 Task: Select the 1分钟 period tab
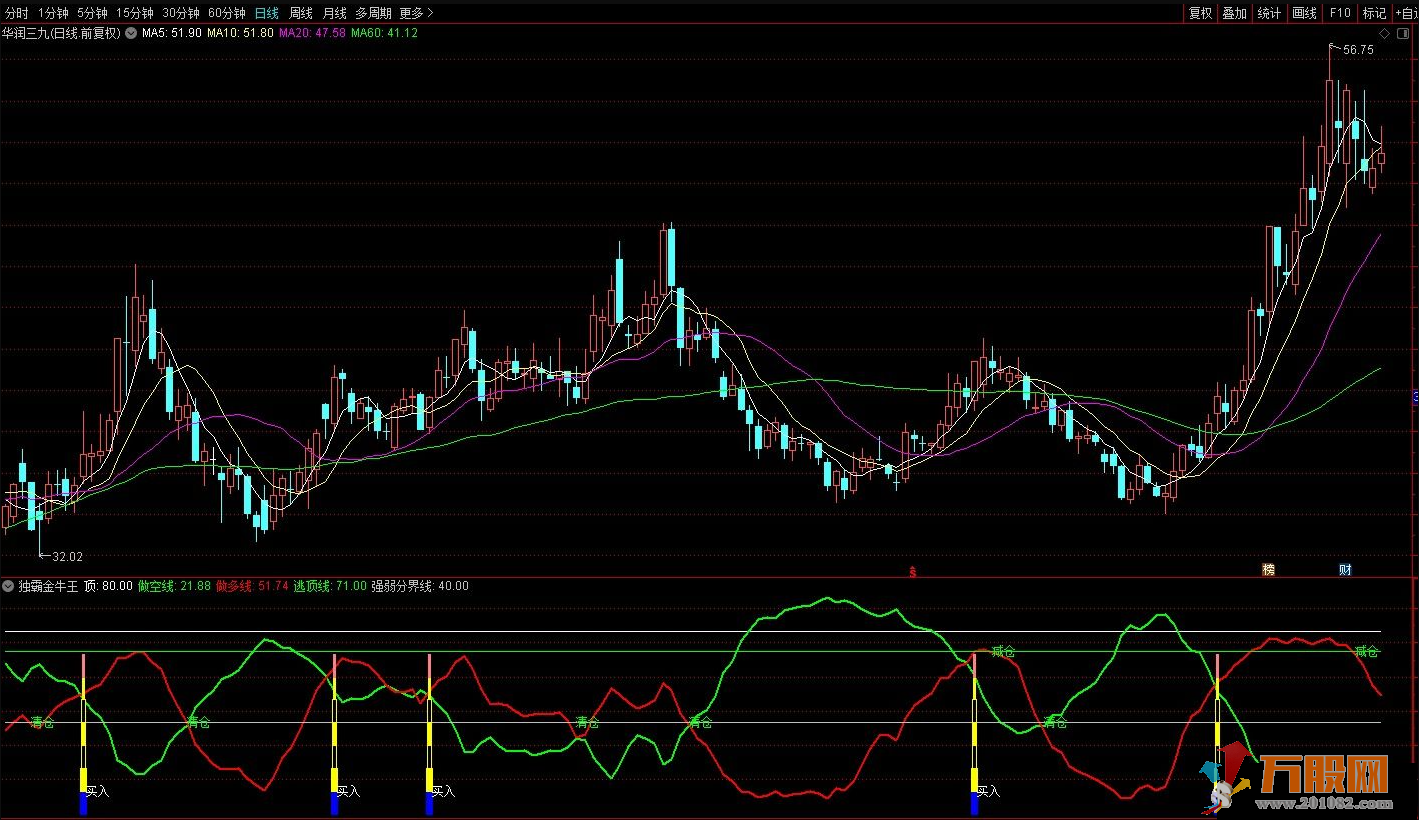53,13
